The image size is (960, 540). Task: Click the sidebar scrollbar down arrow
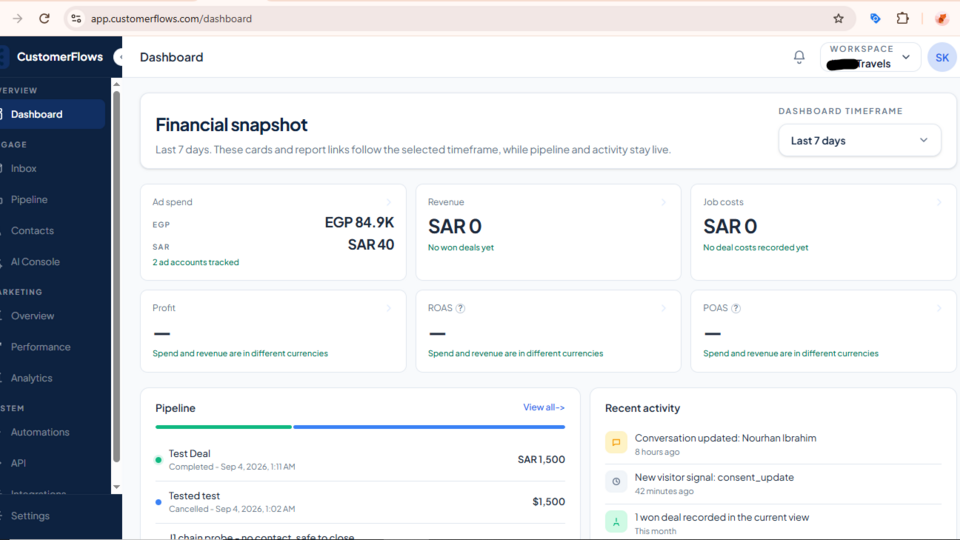click(x=116, y=487)
